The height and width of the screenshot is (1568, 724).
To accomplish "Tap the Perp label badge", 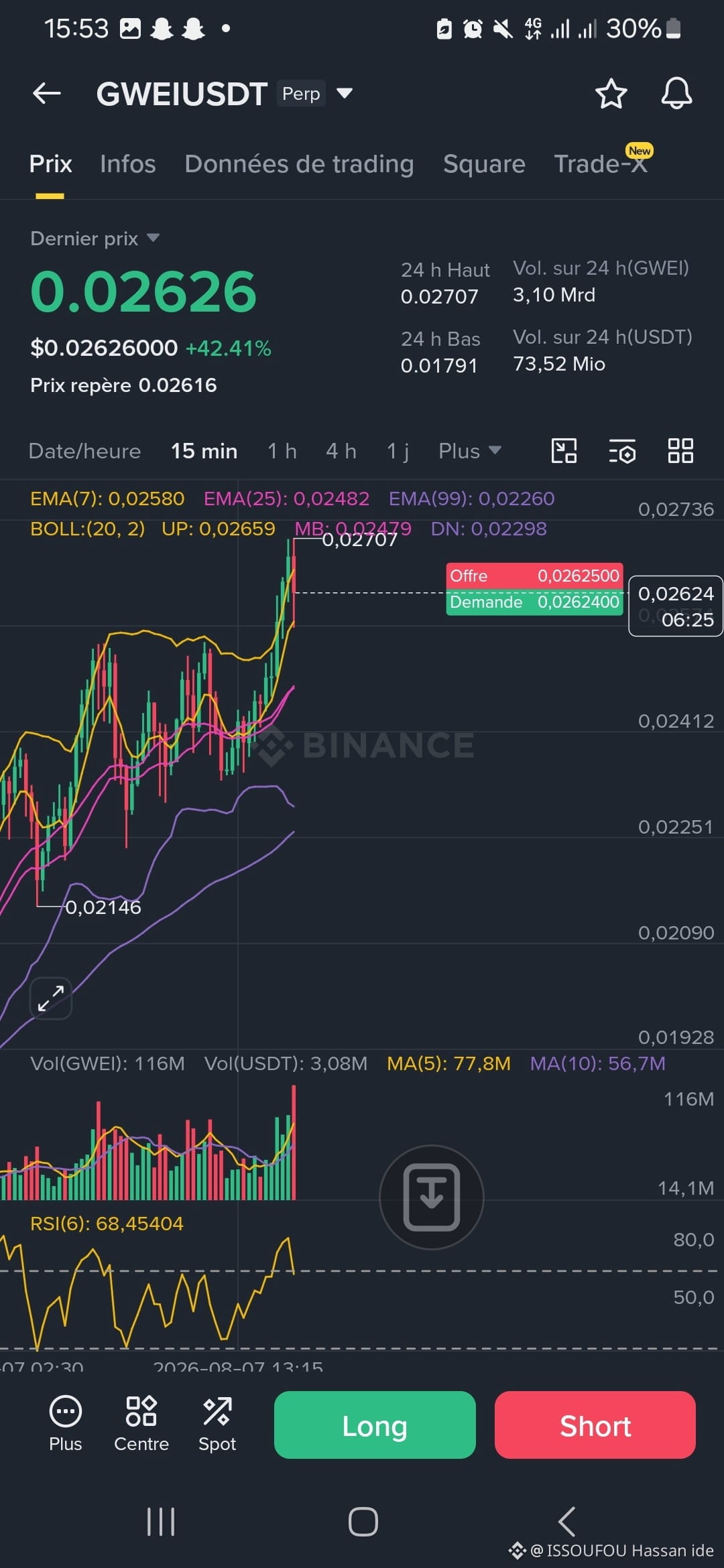I will point(301,93).
